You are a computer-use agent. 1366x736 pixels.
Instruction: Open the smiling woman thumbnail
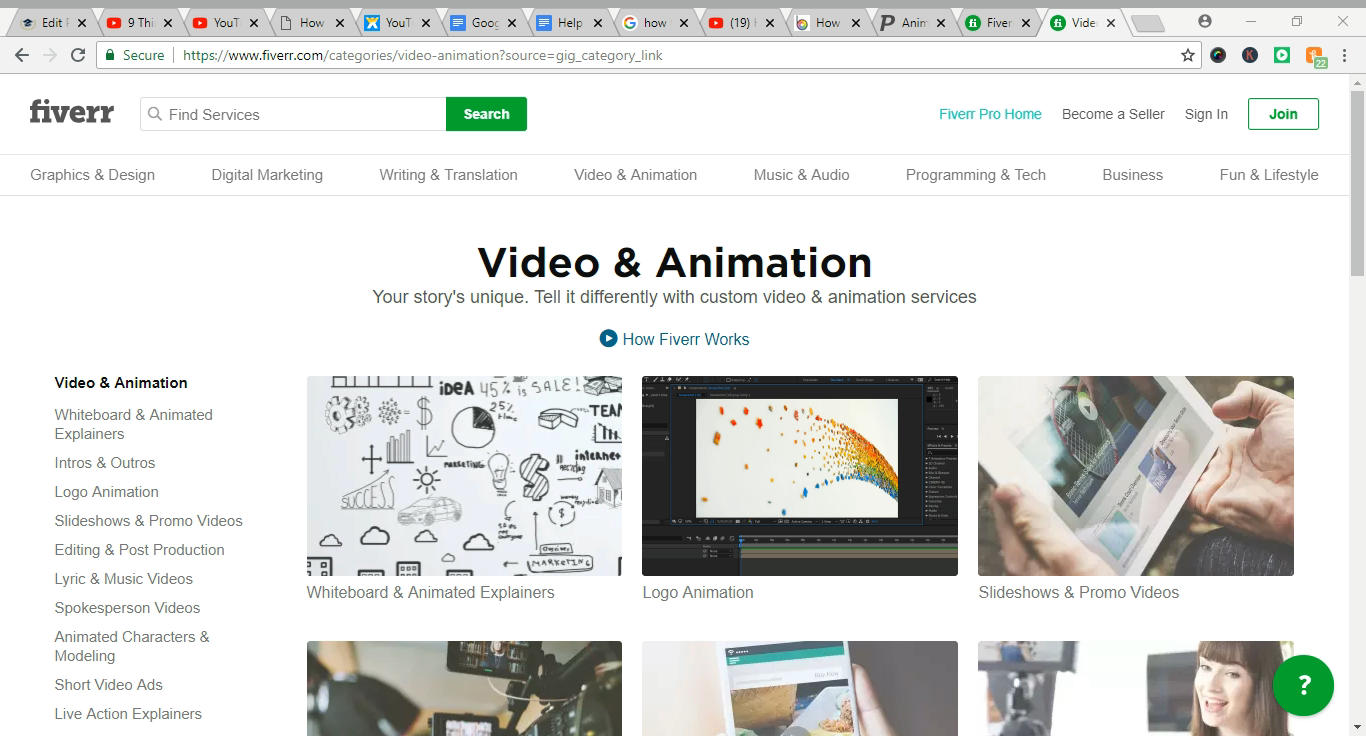pos(1136,688)
